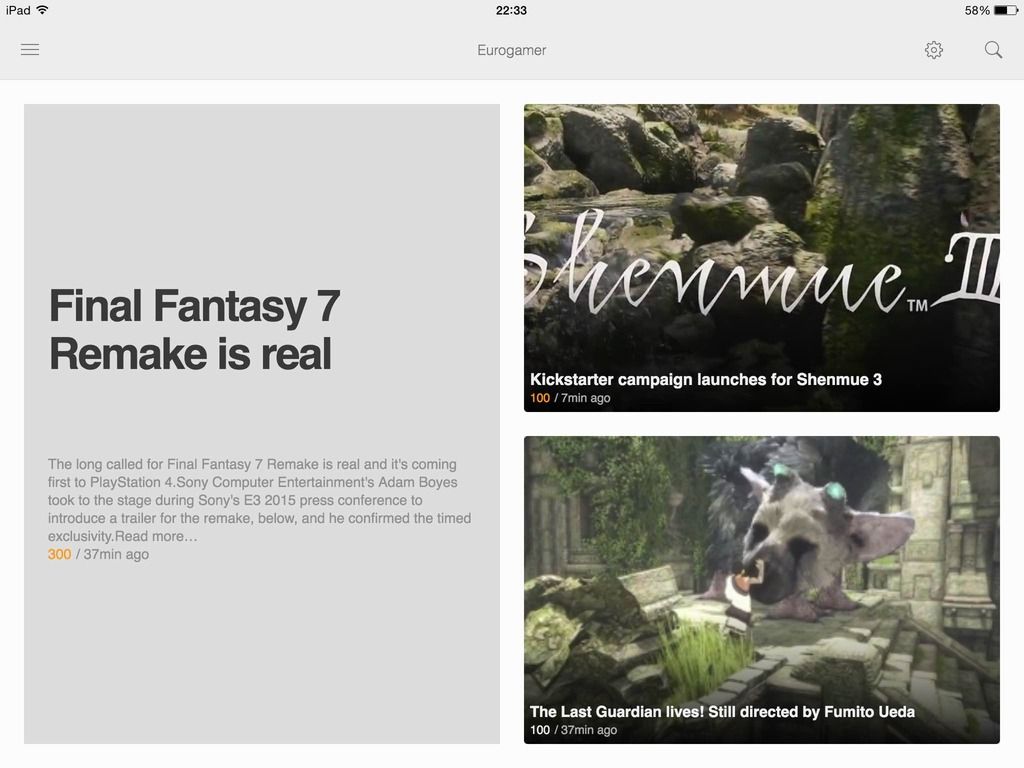This screenshot has height=768, width=1024.
Task: Click '37min ago' under Final Fantasy summary
Action: click(116, 554)
